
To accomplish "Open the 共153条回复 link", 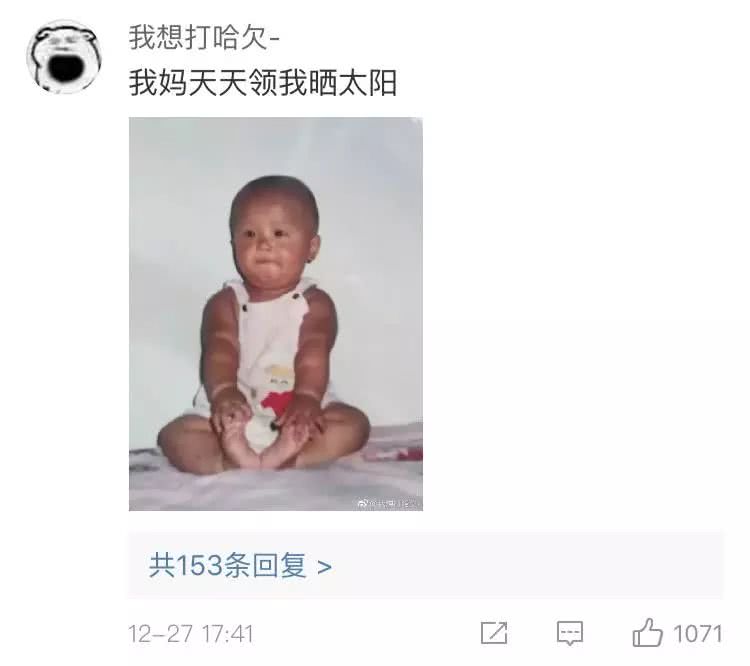I will click(240, 566).
